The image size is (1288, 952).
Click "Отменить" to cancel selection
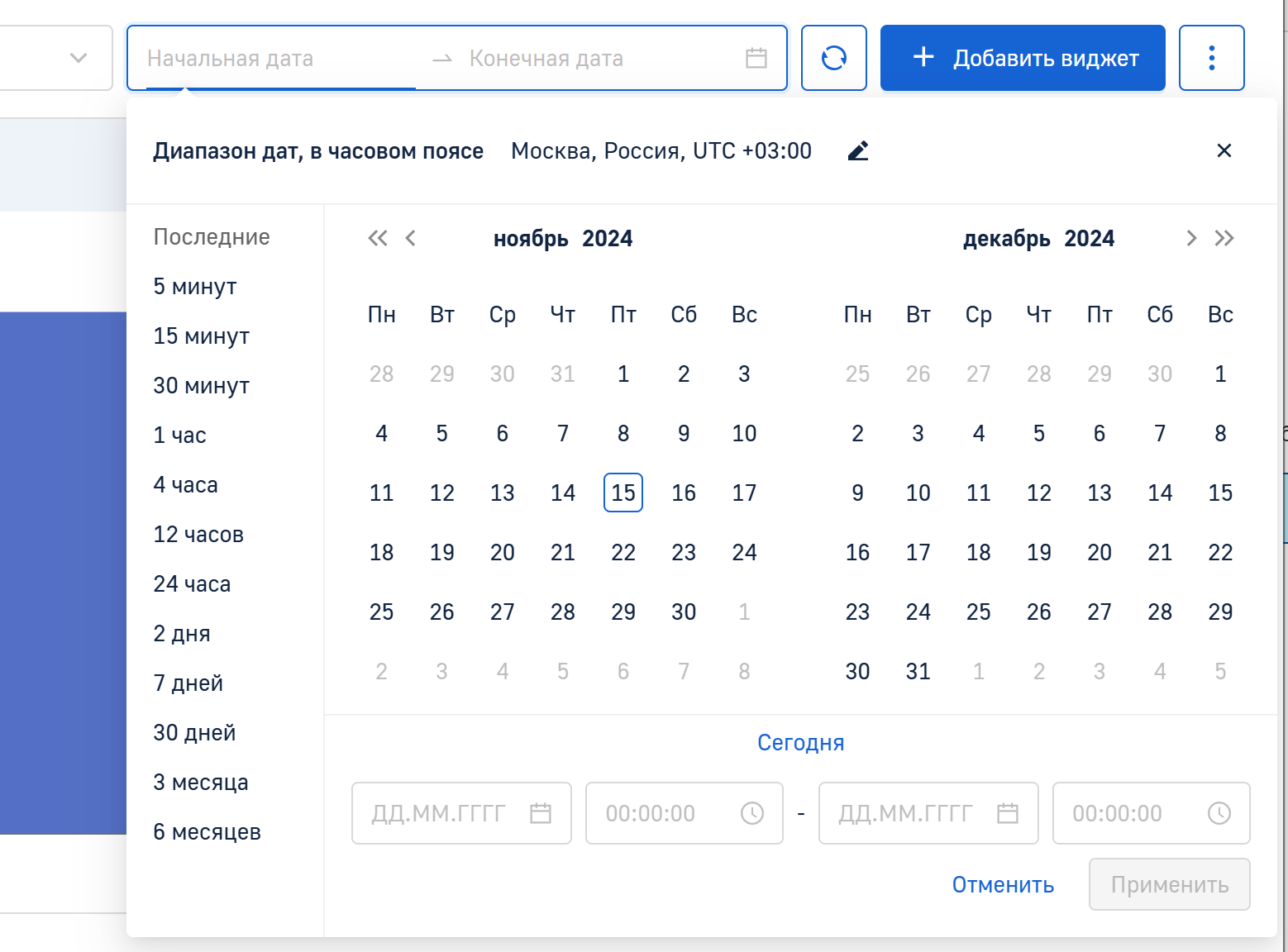coord(1002,885)
